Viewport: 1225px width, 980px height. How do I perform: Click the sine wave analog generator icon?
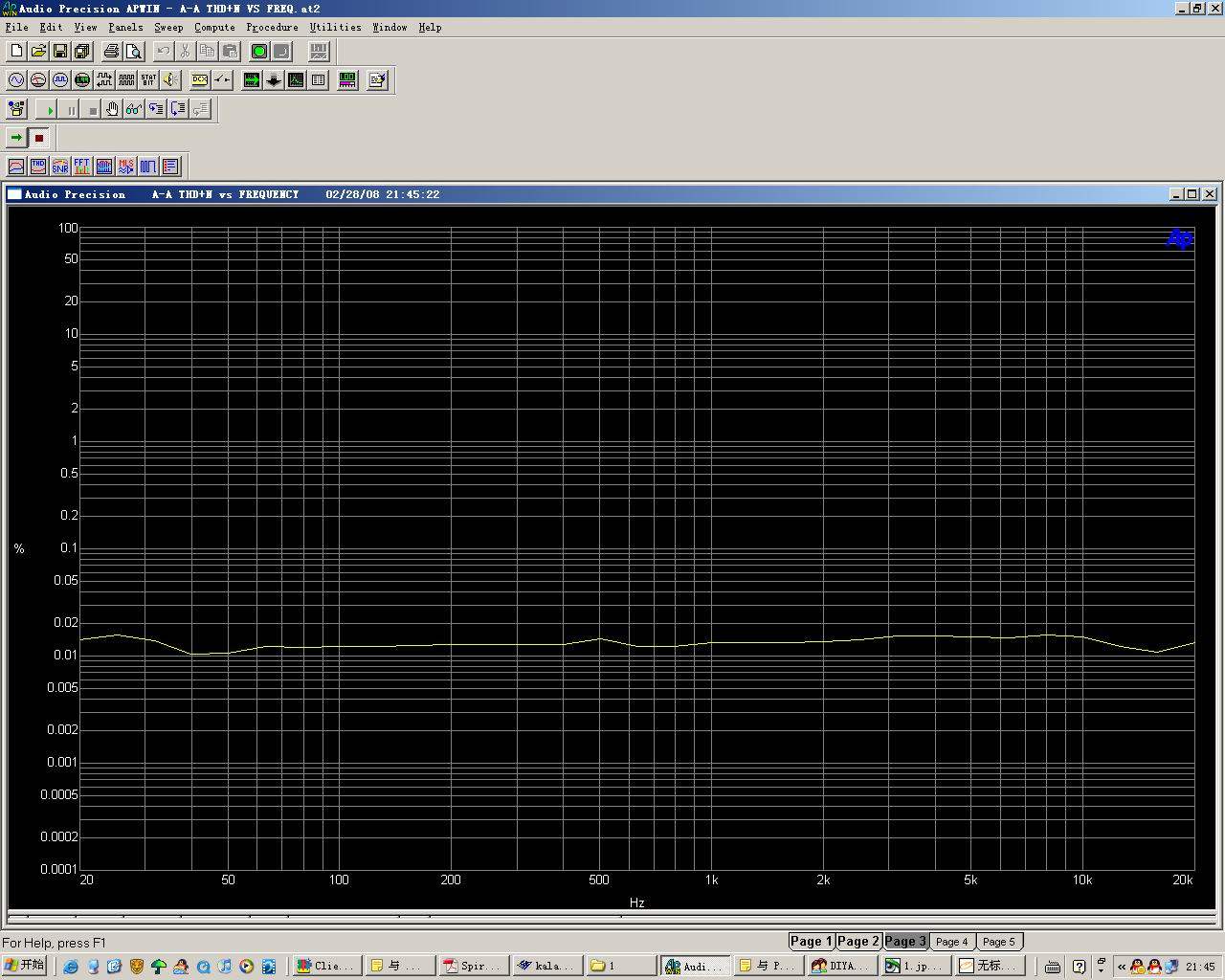click(x=16, y=80)
